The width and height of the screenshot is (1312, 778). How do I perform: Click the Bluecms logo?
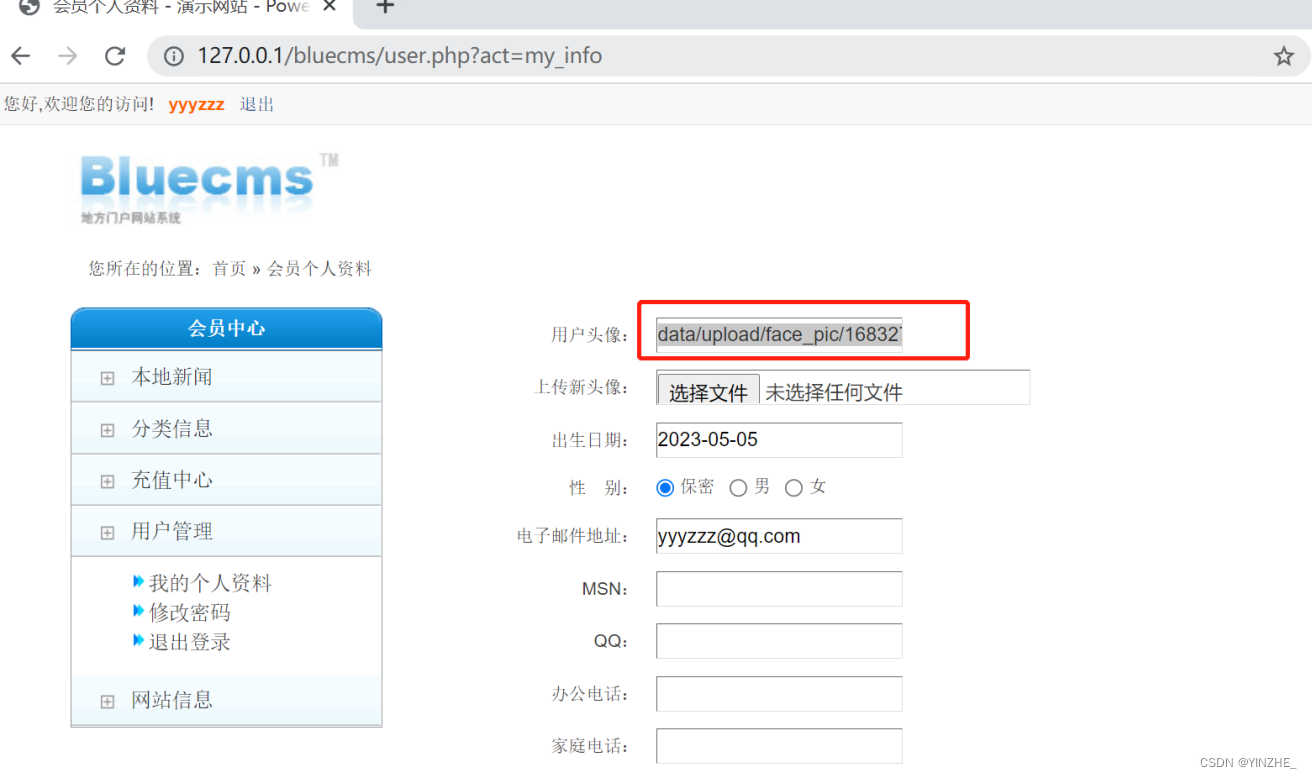click(x=208, y=189)
